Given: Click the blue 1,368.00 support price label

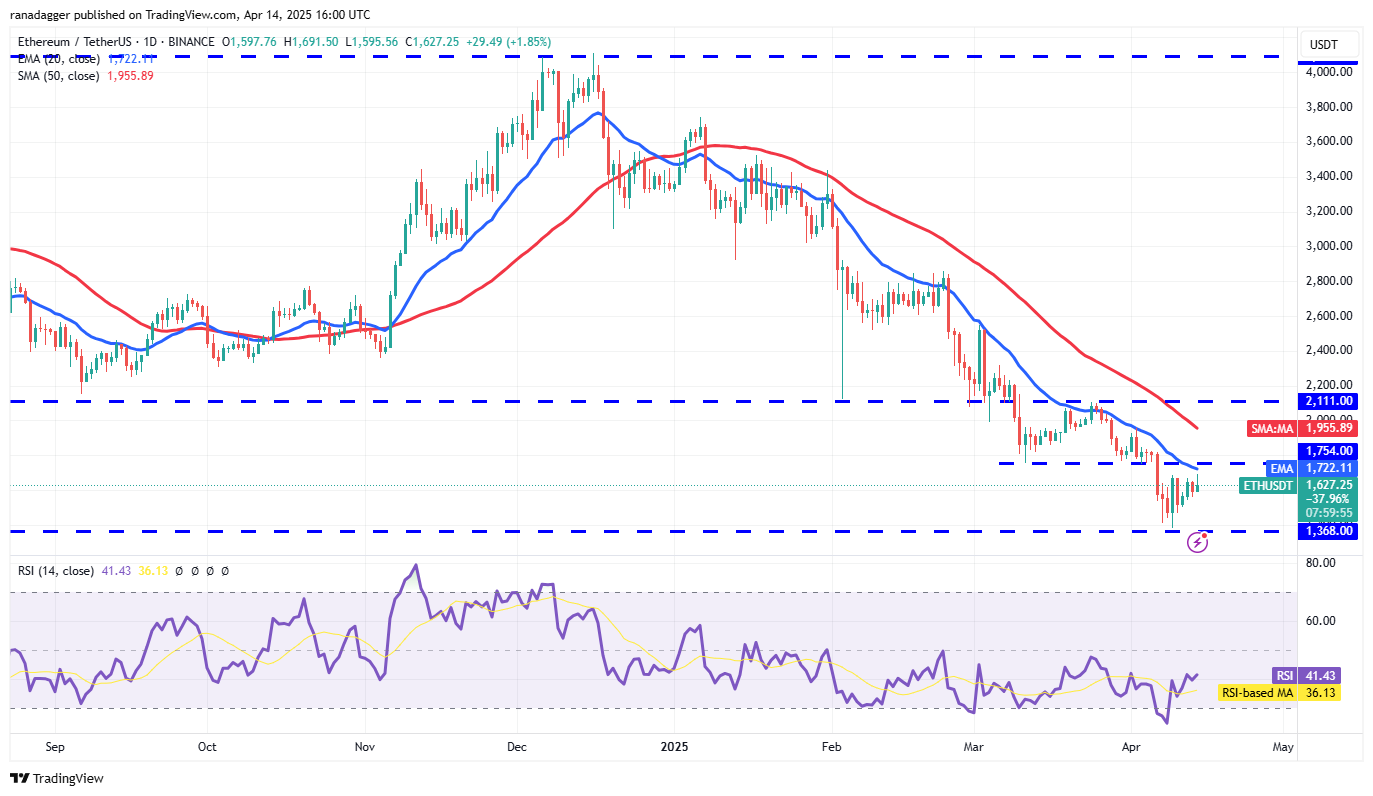Looking at the screenshot, I should tap(1328, 531).
